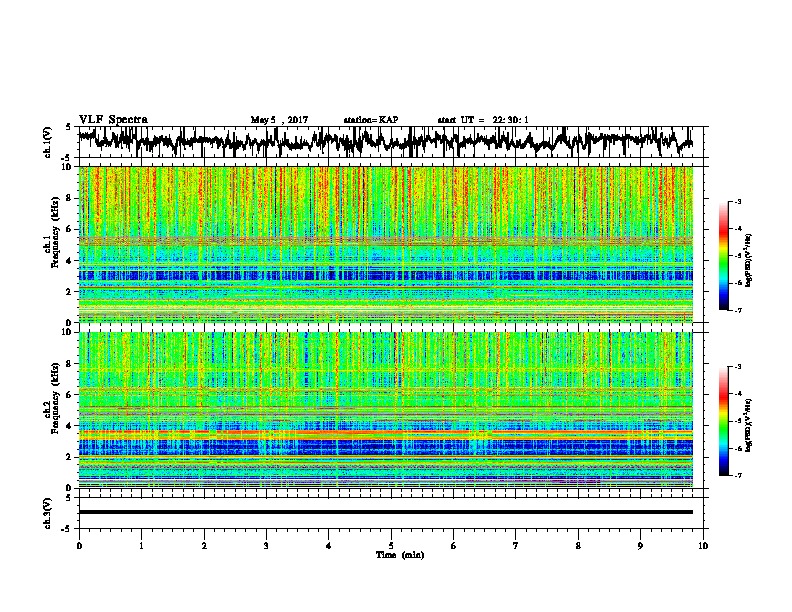Screen dimensions: 792x612
Task: Click the "8" kHz tick of ch.2 spectrogram
Action: (x=70, y=364)
